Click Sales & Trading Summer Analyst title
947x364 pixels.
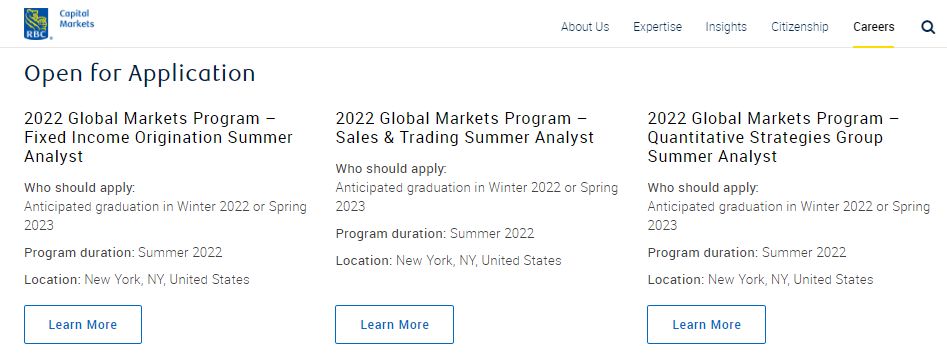(465, 128)
